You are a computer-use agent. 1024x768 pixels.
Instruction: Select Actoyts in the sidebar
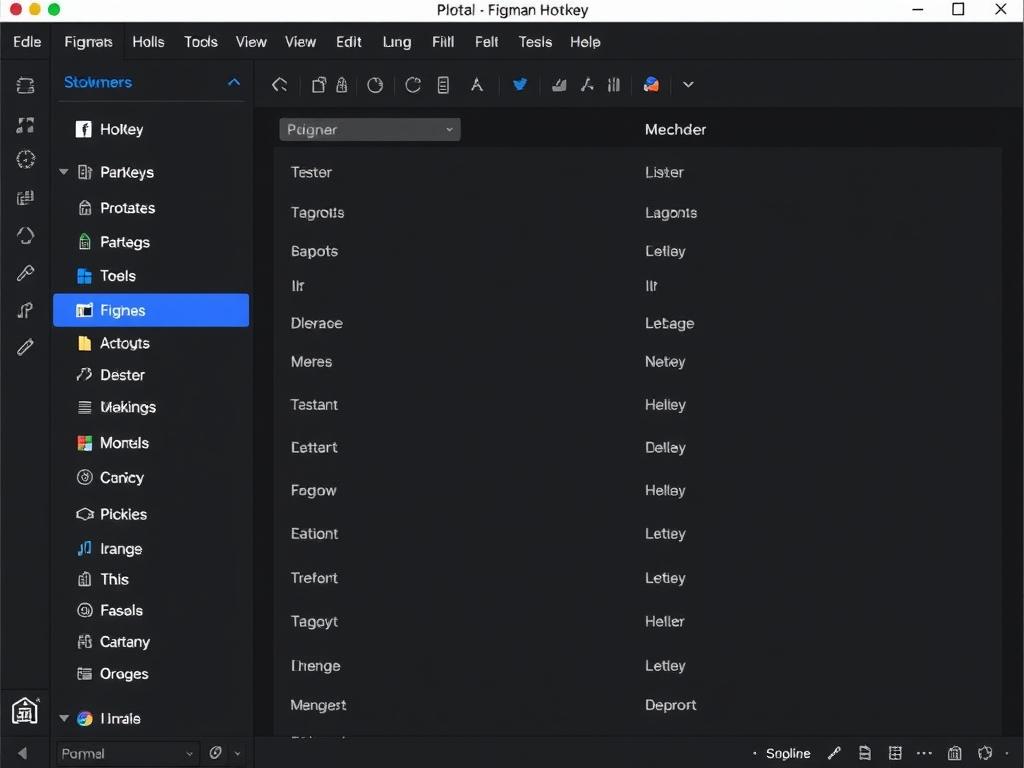151,343
